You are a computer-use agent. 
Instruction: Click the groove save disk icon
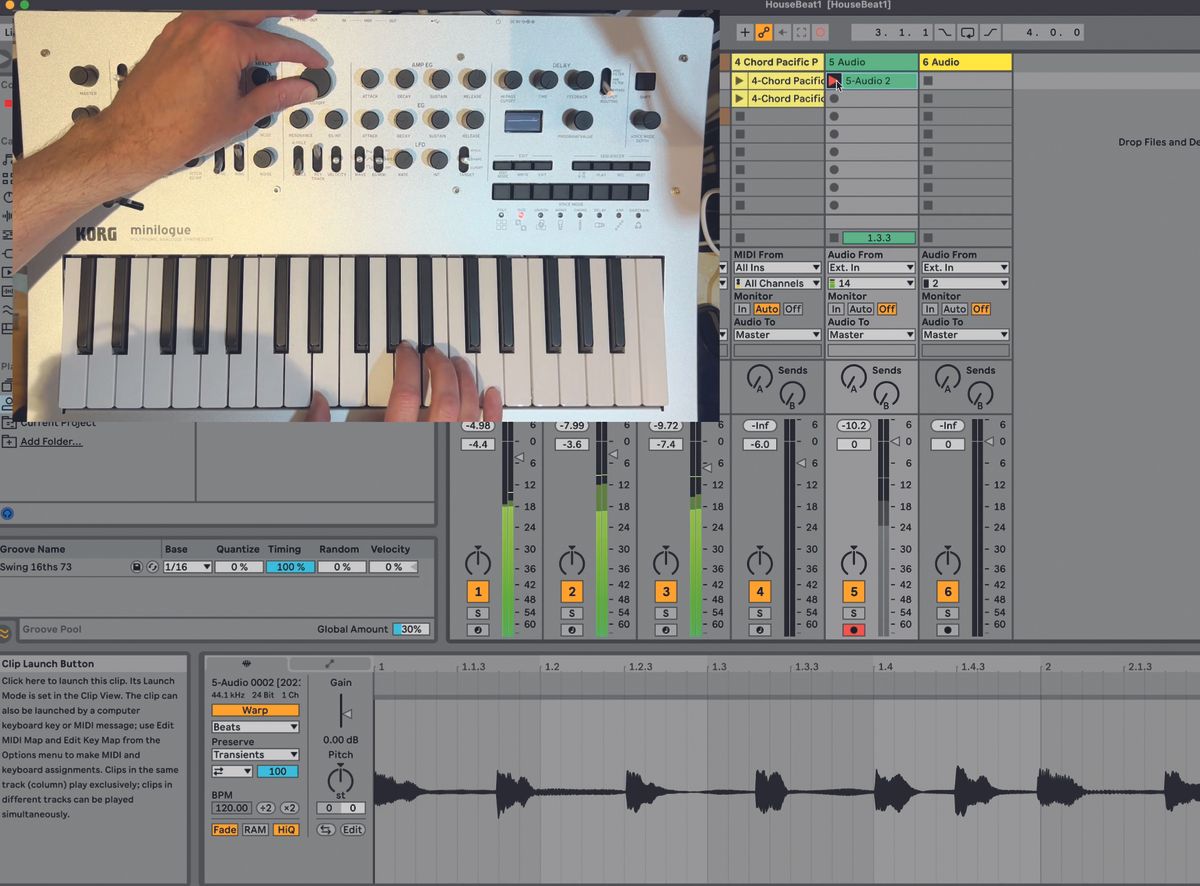pyautogui.click(x=137, y=567)
